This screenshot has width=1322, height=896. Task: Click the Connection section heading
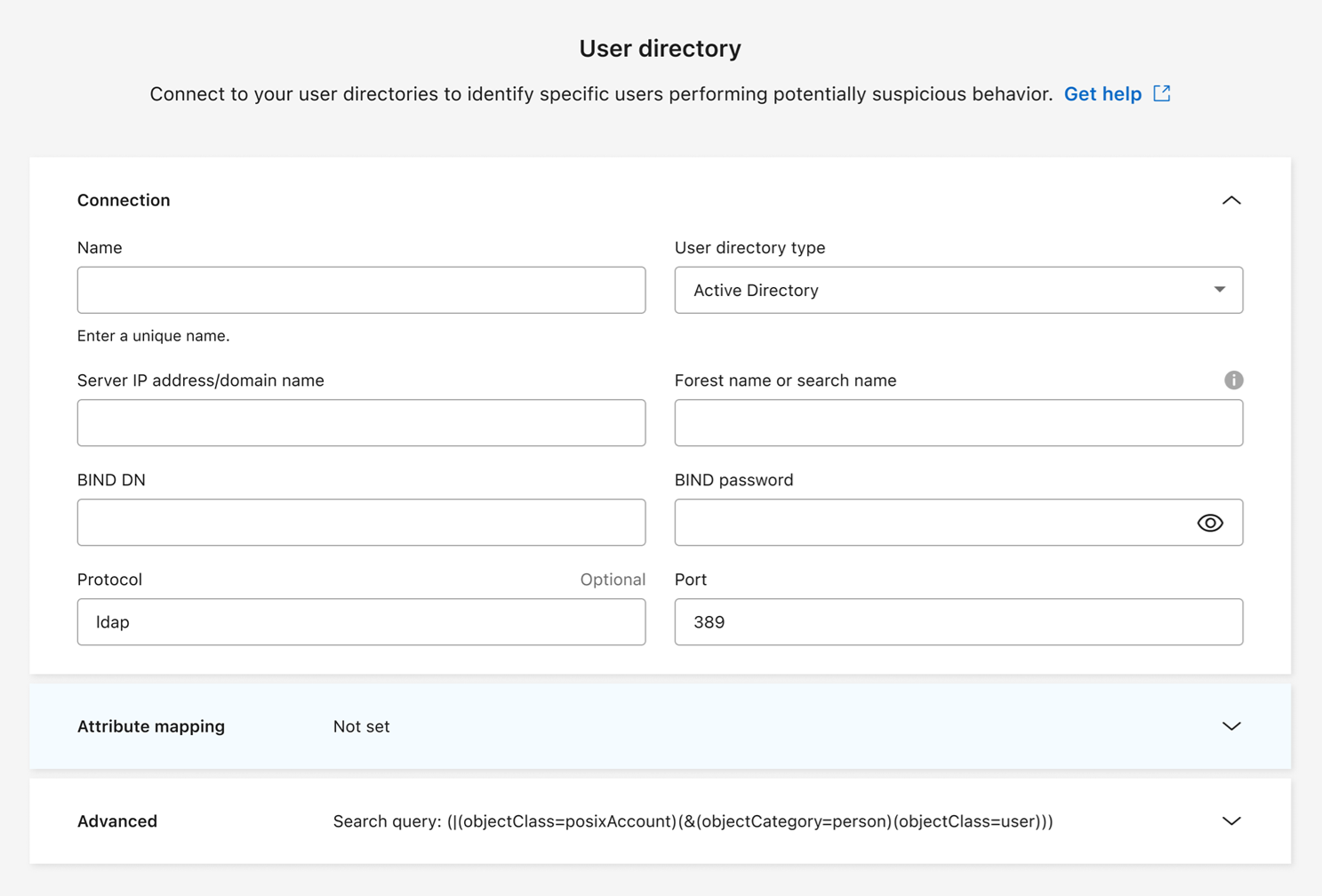[124, 201]
